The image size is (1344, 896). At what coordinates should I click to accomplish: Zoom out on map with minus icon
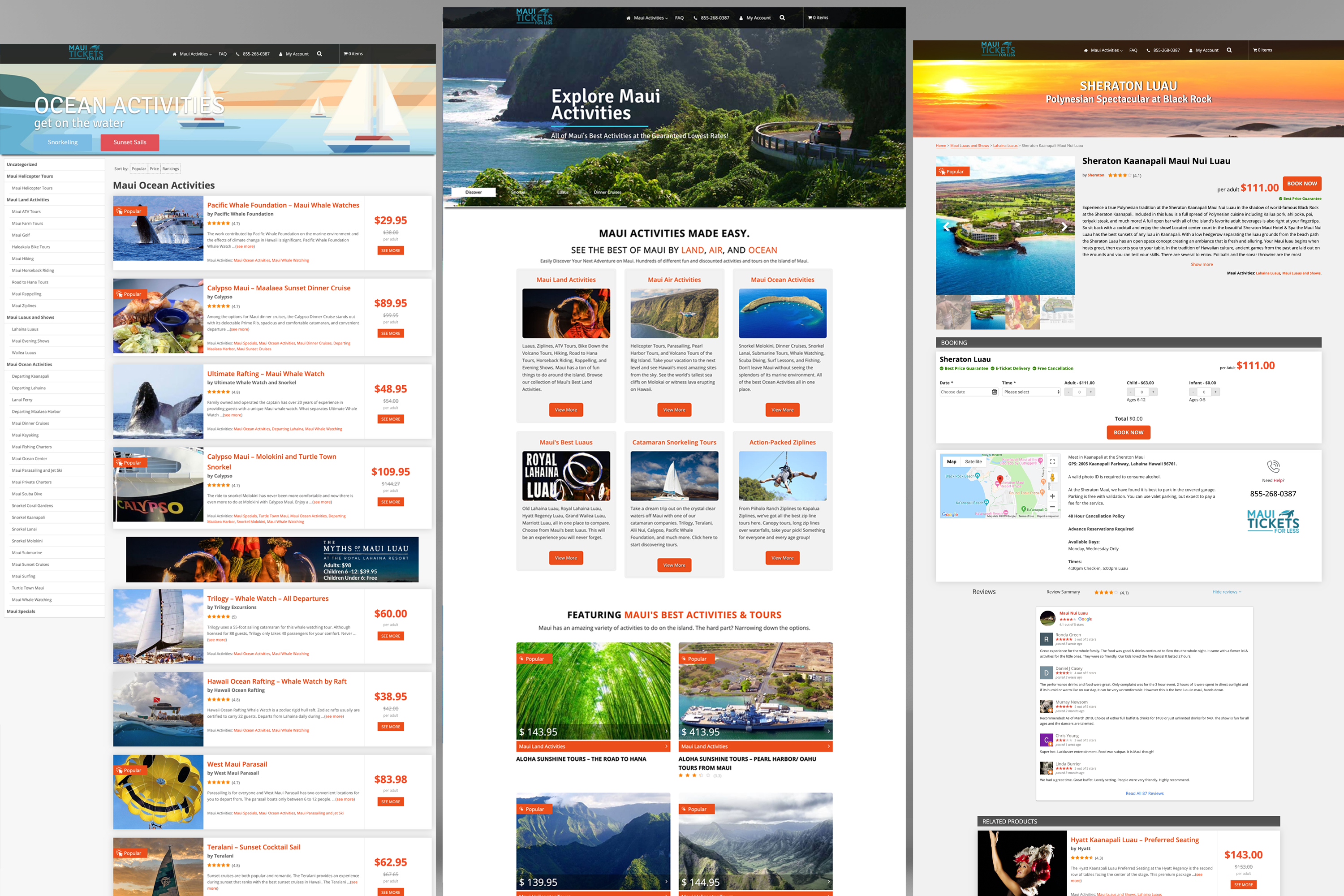(1052, 507)
